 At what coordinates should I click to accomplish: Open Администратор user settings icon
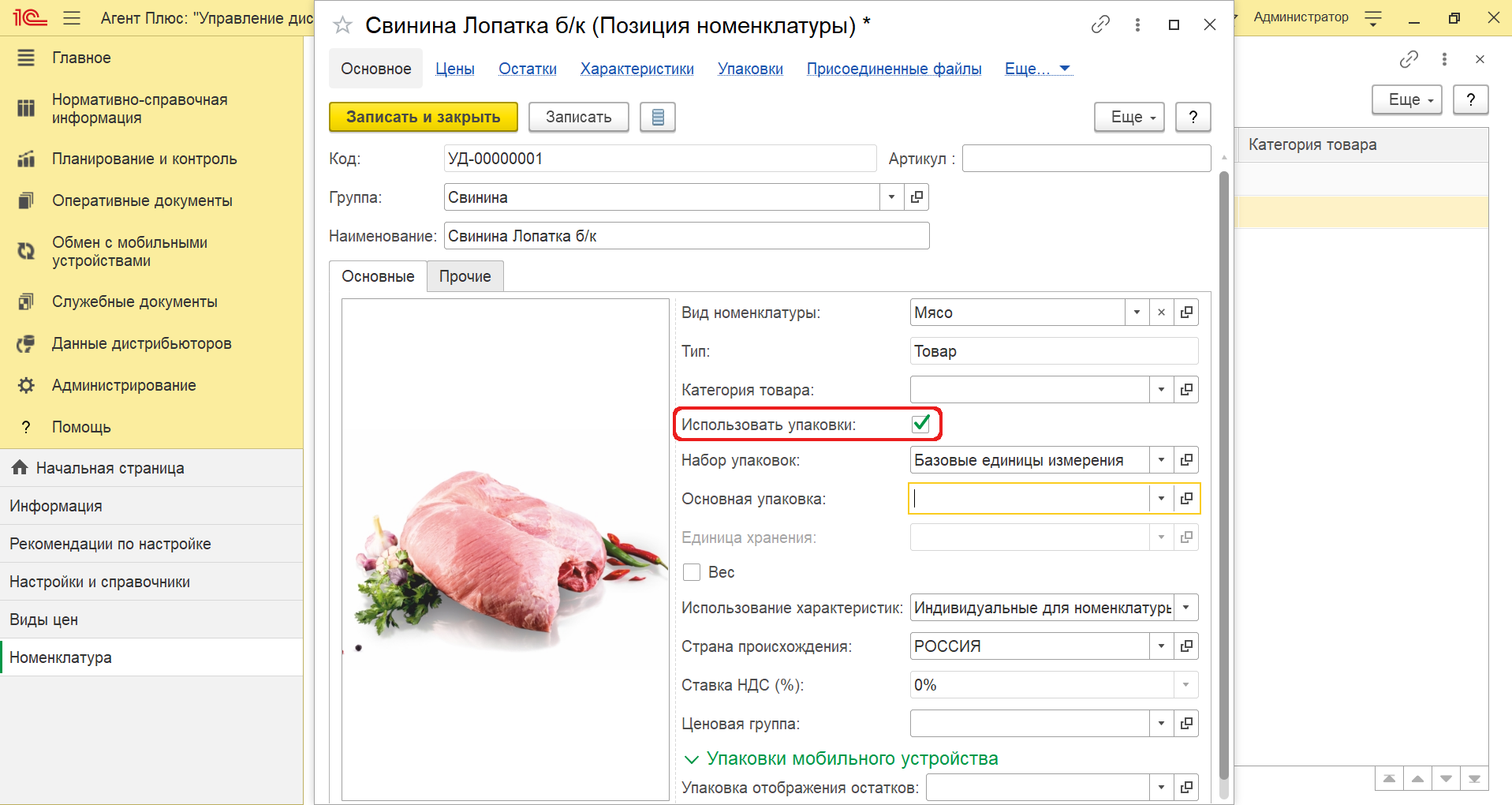point(1373,17)
